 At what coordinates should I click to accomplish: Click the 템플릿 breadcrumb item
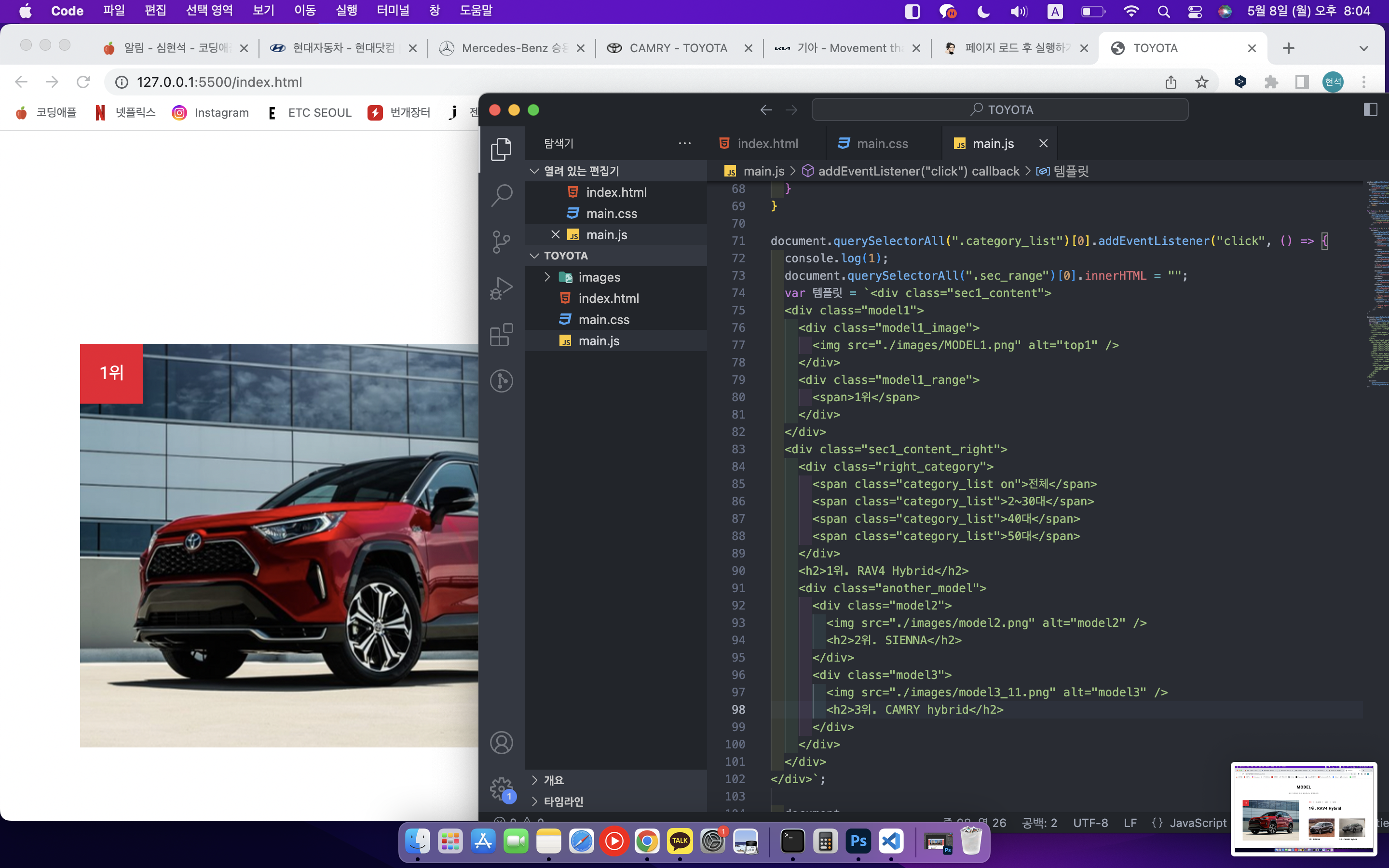click(1062, 171)
